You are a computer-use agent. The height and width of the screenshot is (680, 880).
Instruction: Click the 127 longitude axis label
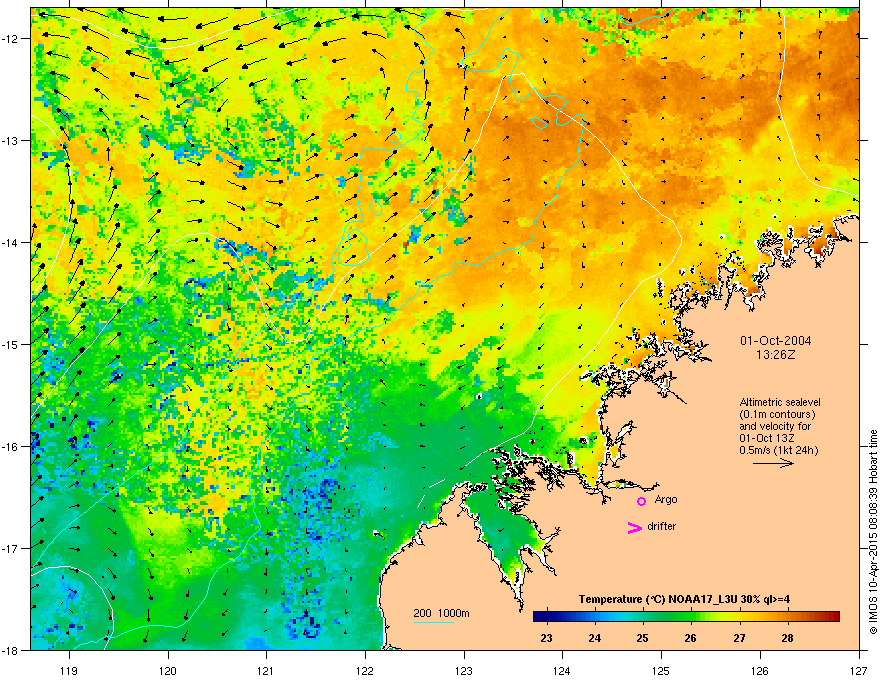click(859, 670)
